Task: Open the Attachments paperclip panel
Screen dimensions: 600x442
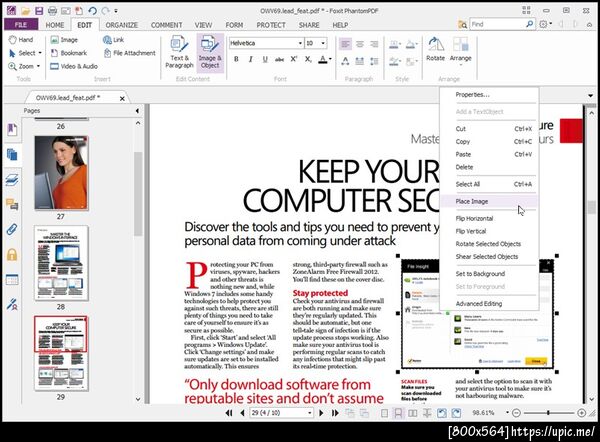Action: pyautogui.click(x=12, y=230)
